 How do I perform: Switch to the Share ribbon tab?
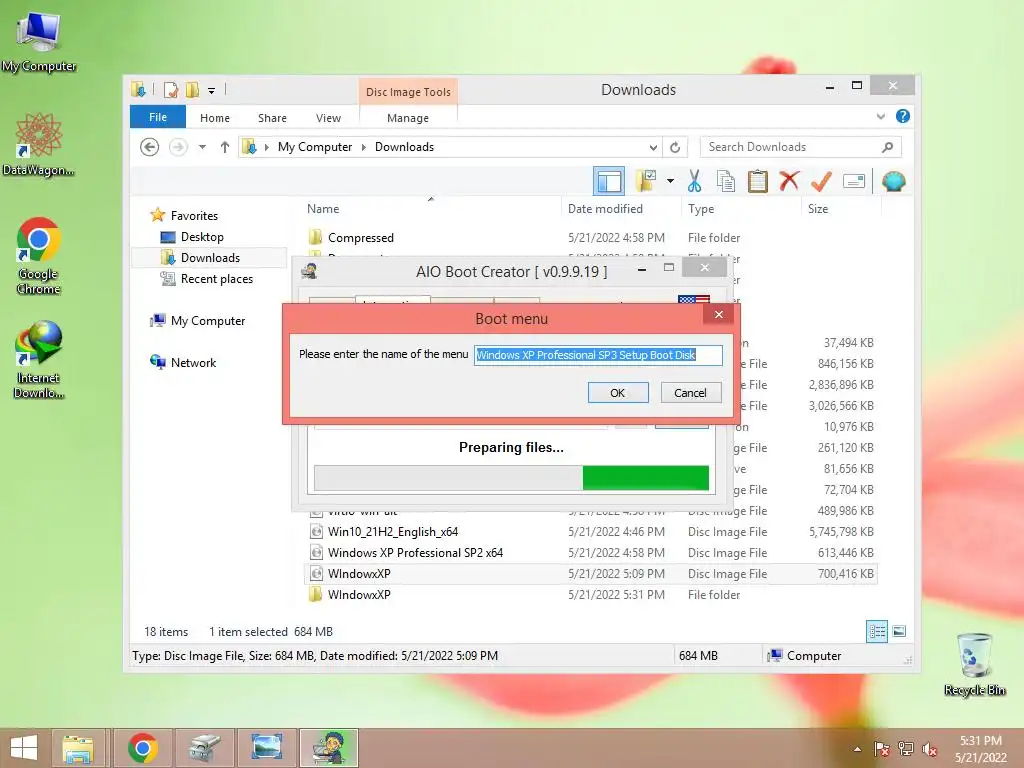(x=272, y=118)
